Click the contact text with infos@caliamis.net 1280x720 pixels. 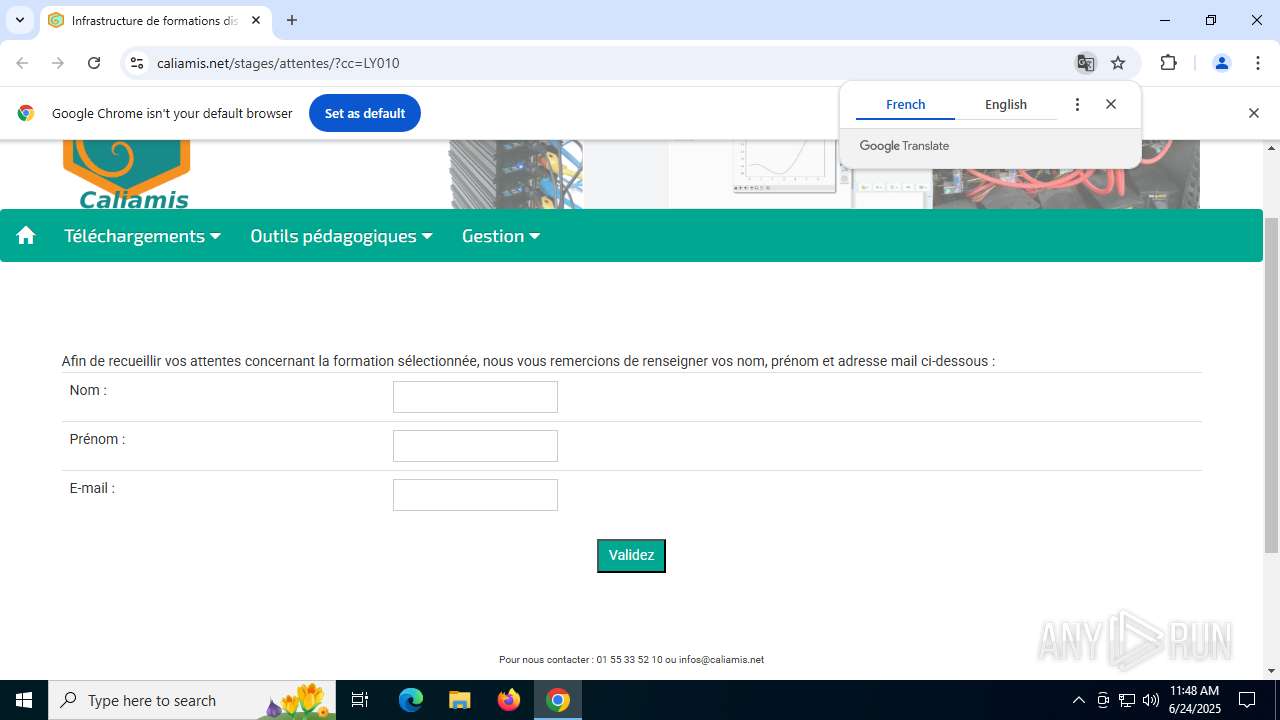pyautogui.click(x=631, y=660)
